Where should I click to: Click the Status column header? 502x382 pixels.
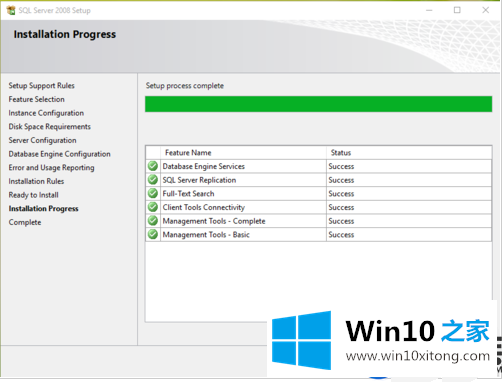(341, 153)
